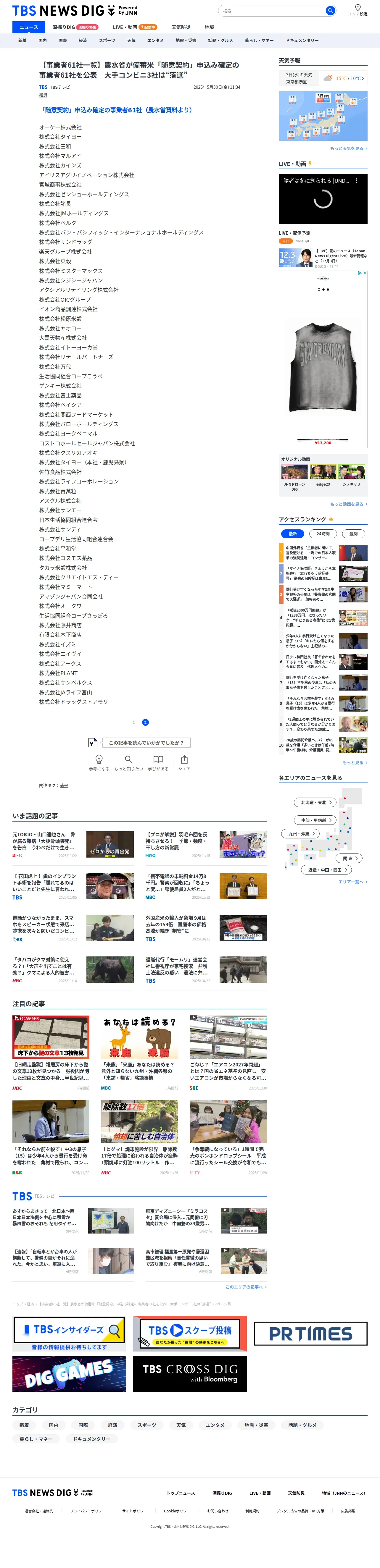Select 週間 ranking filter
The height and width of the screenshot is (1568, 380).
(x=353, y=534)
